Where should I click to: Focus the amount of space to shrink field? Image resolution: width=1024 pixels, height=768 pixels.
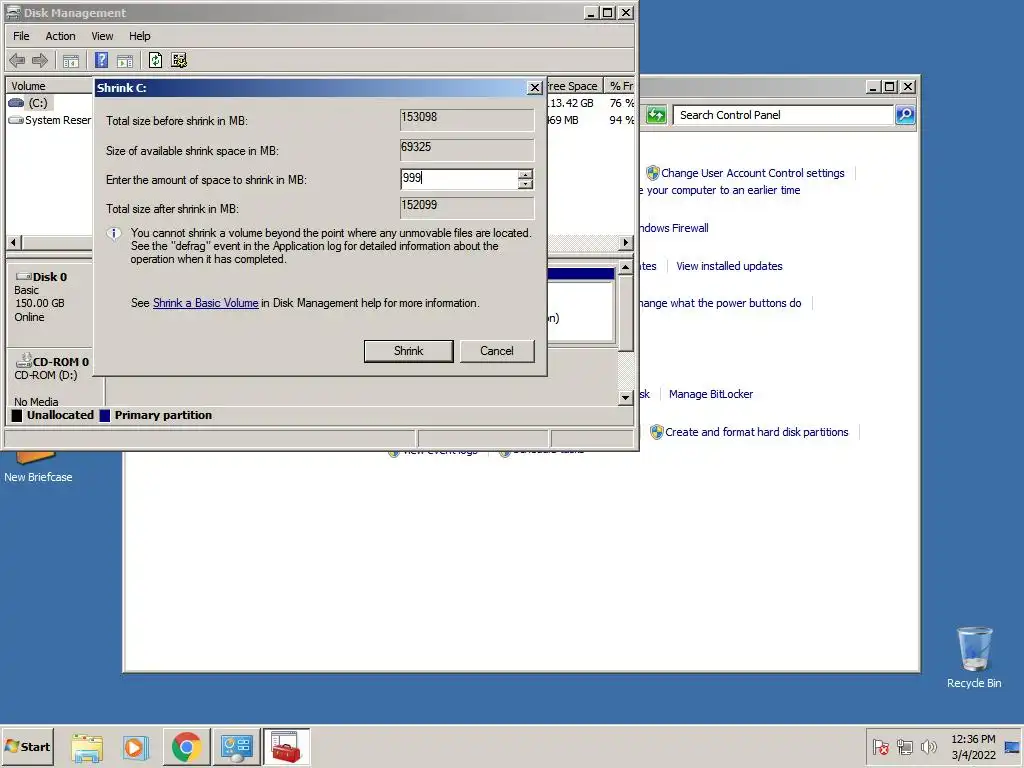(x=460, y=179)
